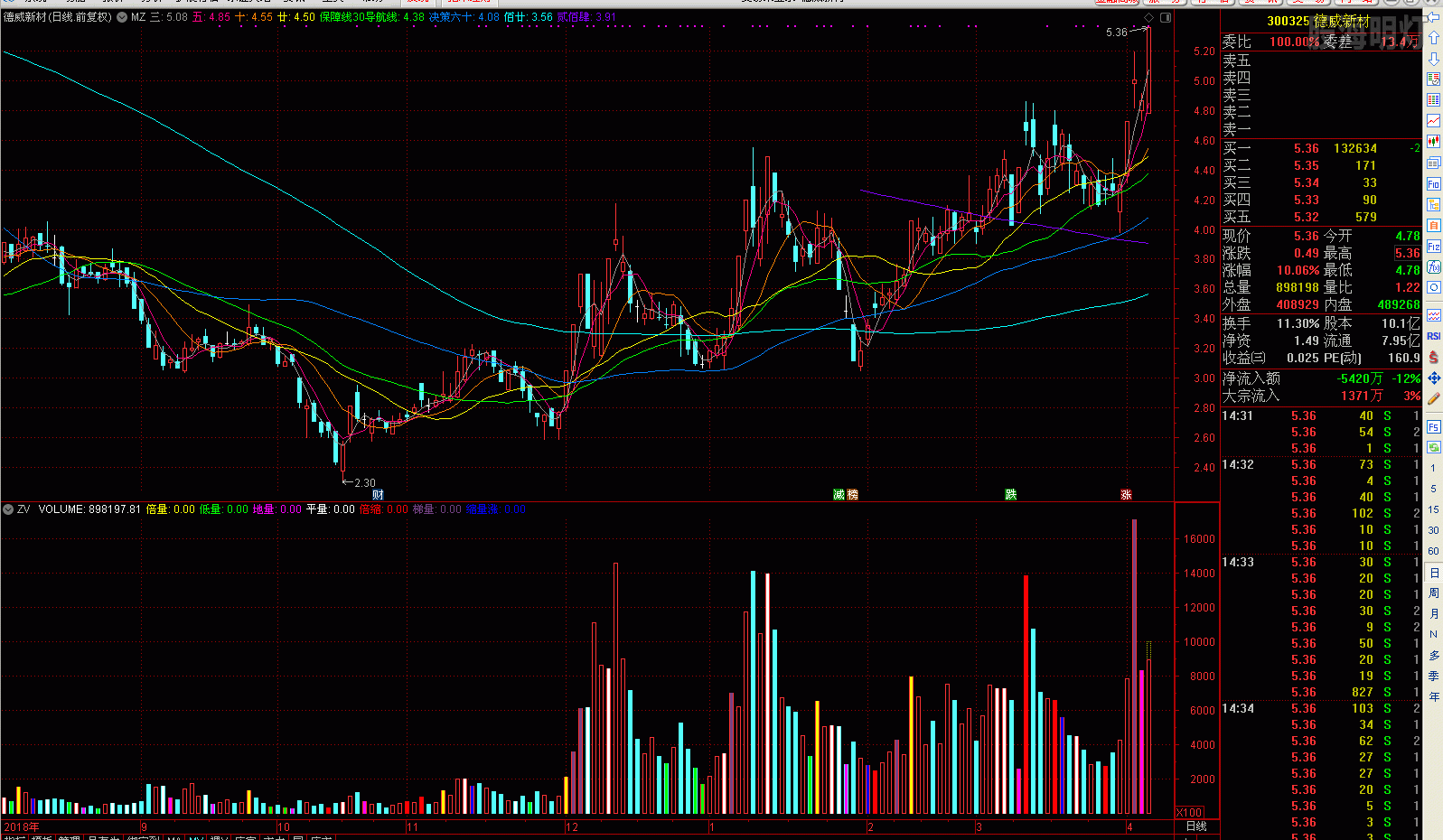Click the 大宗流入 1371万 value
Image resolution: width=1443 pixels, height=840 pixels.
(1362, 396)
